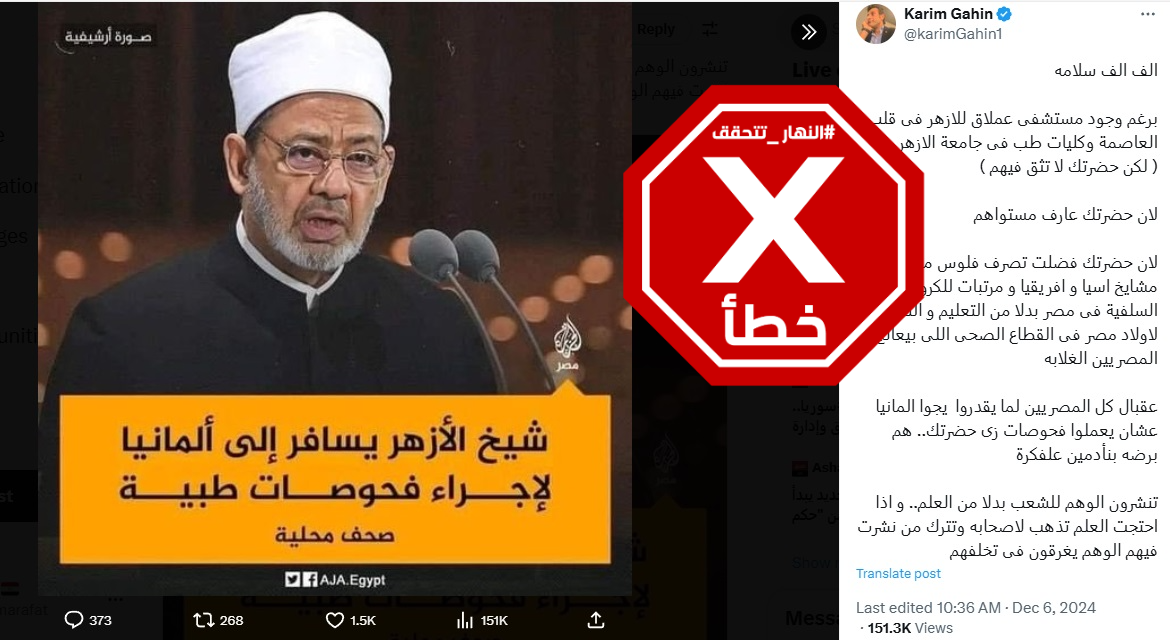Click the verified badge next to Karim Gahin
Screen dimensions: 1170x640
[x=1004, y=14]
